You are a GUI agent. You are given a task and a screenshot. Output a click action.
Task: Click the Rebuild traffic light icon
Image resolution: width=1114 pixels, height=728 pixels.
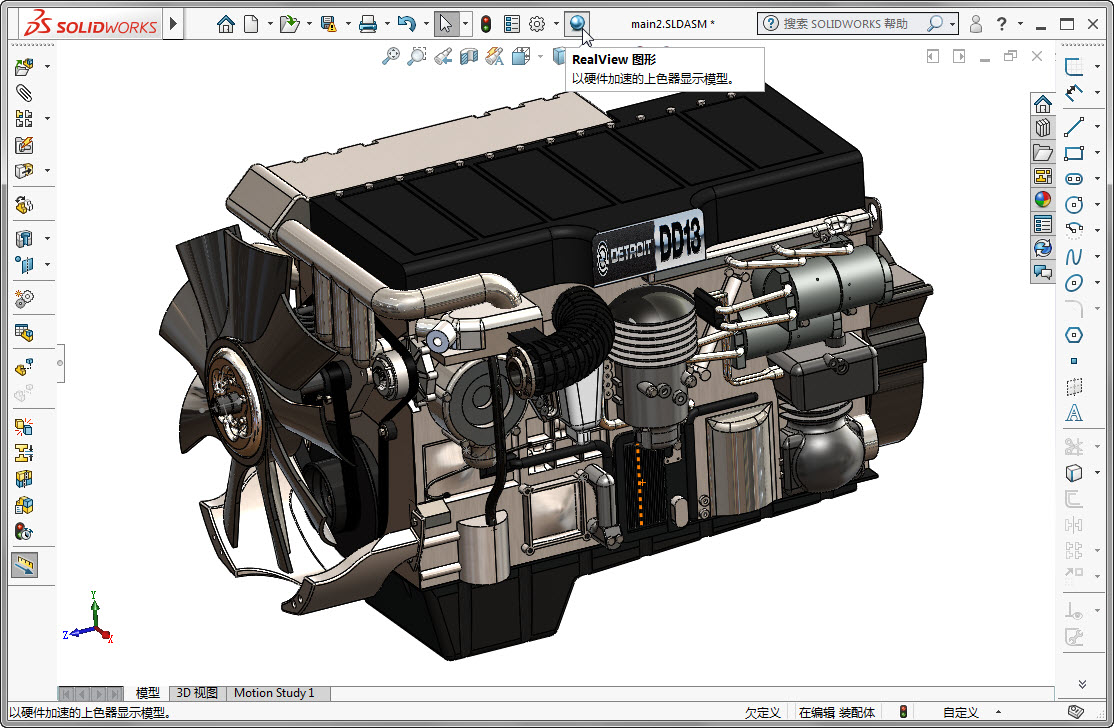click(486, 24)
